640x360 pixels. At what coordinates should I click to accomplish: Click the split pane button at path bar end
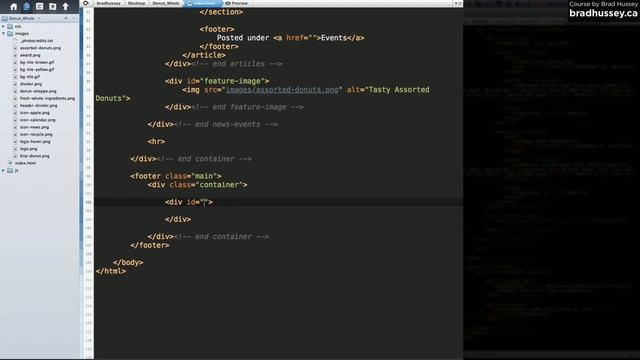point(458,3)
